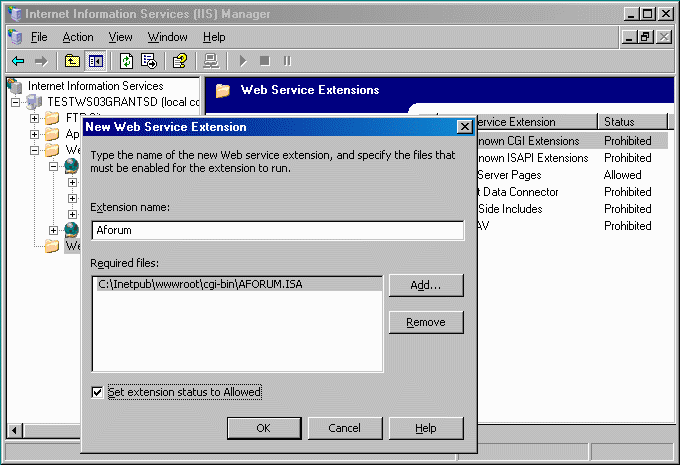Screen dimensions: 680x465
Task: Open the Action menu
Action: 78,37
